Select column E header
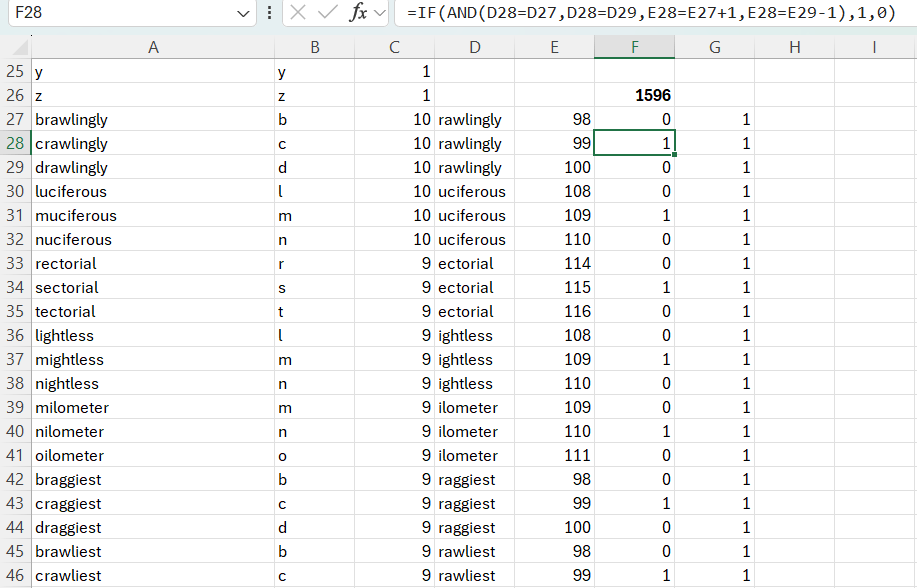The height and width of the screenshot is (588, 917). pos(554,47)
